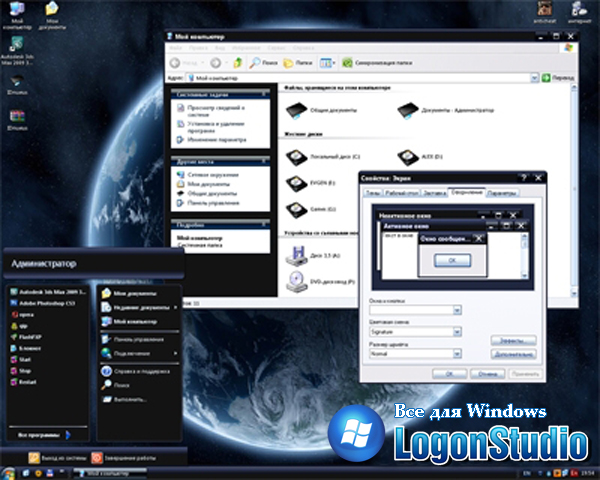The image size is (600, 480).
Task: Open Мои документы in Start menu right column
Action: tap(129, 294)
